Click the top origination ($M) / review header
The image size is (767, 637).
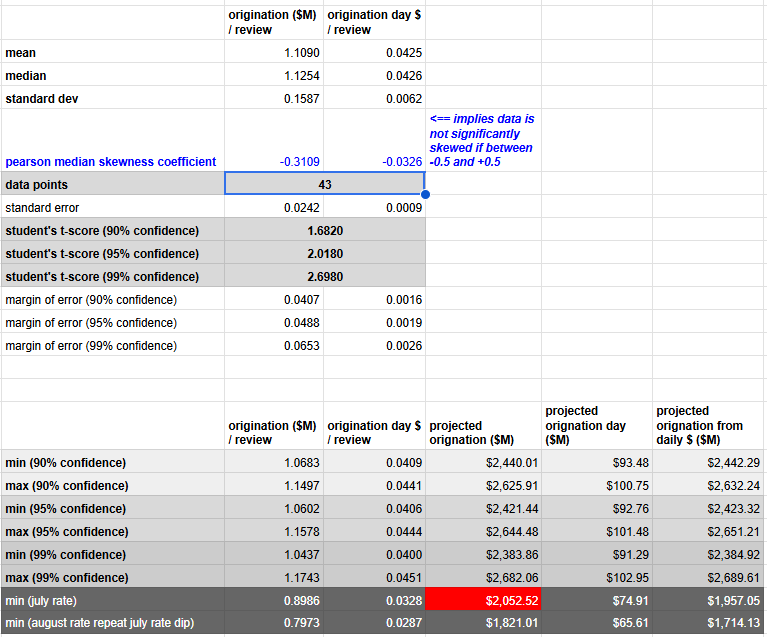pos(272,22)
